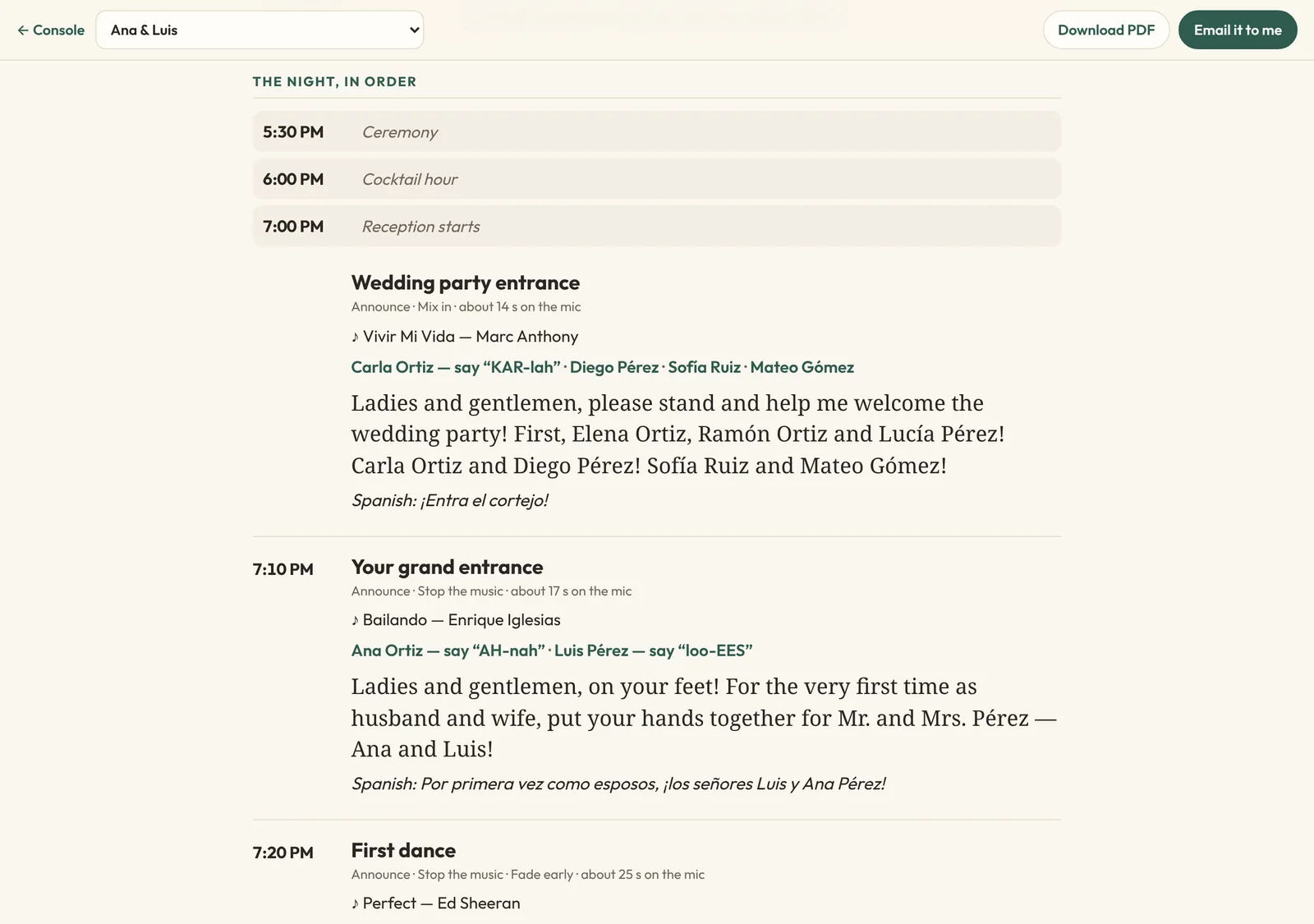
Task: Click the 7:10 PM time label
Action: click(x=283, y=569)
